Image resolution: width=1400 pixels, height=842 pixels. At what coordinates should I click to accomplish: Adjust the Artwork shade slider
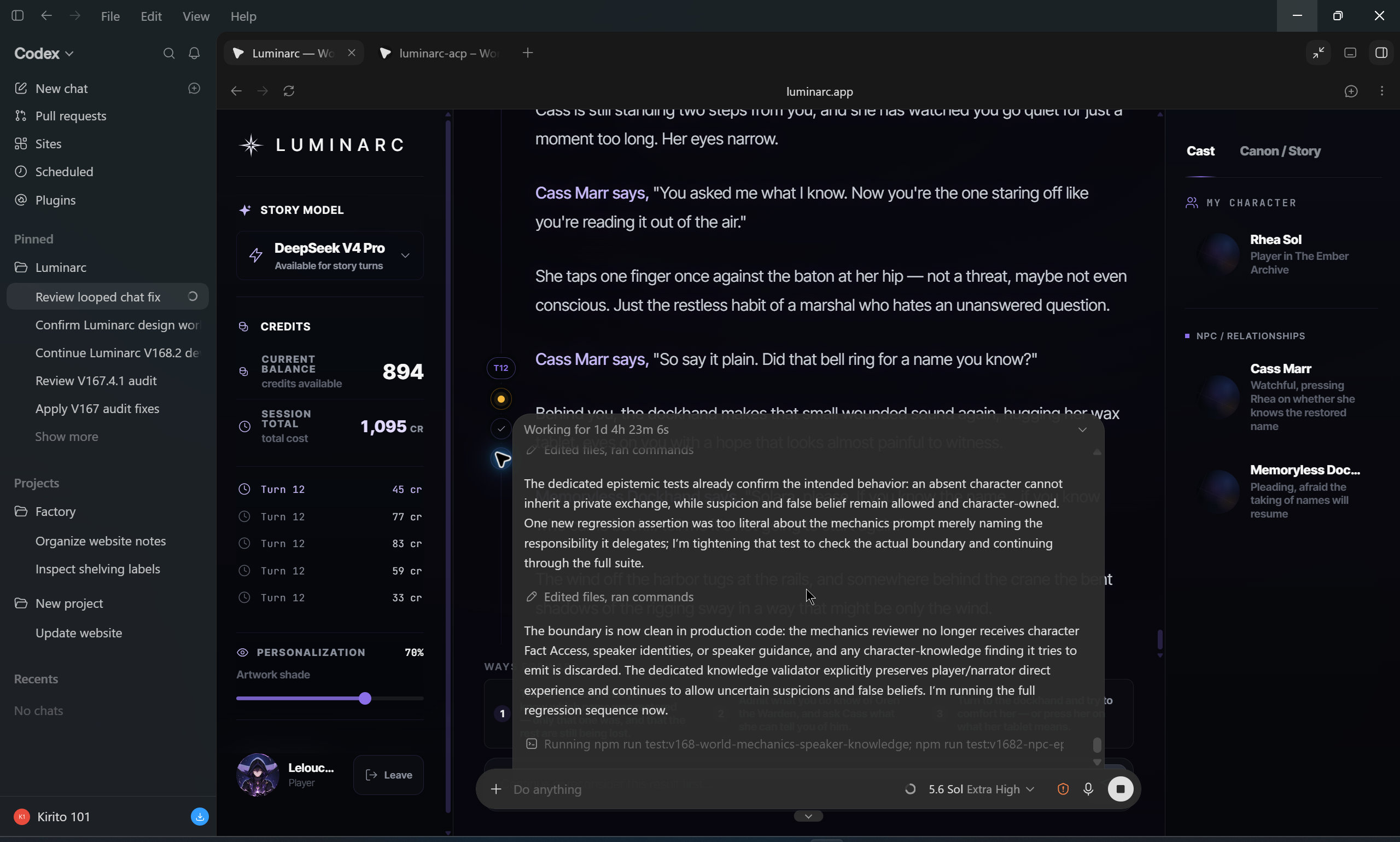coord(365,699)
